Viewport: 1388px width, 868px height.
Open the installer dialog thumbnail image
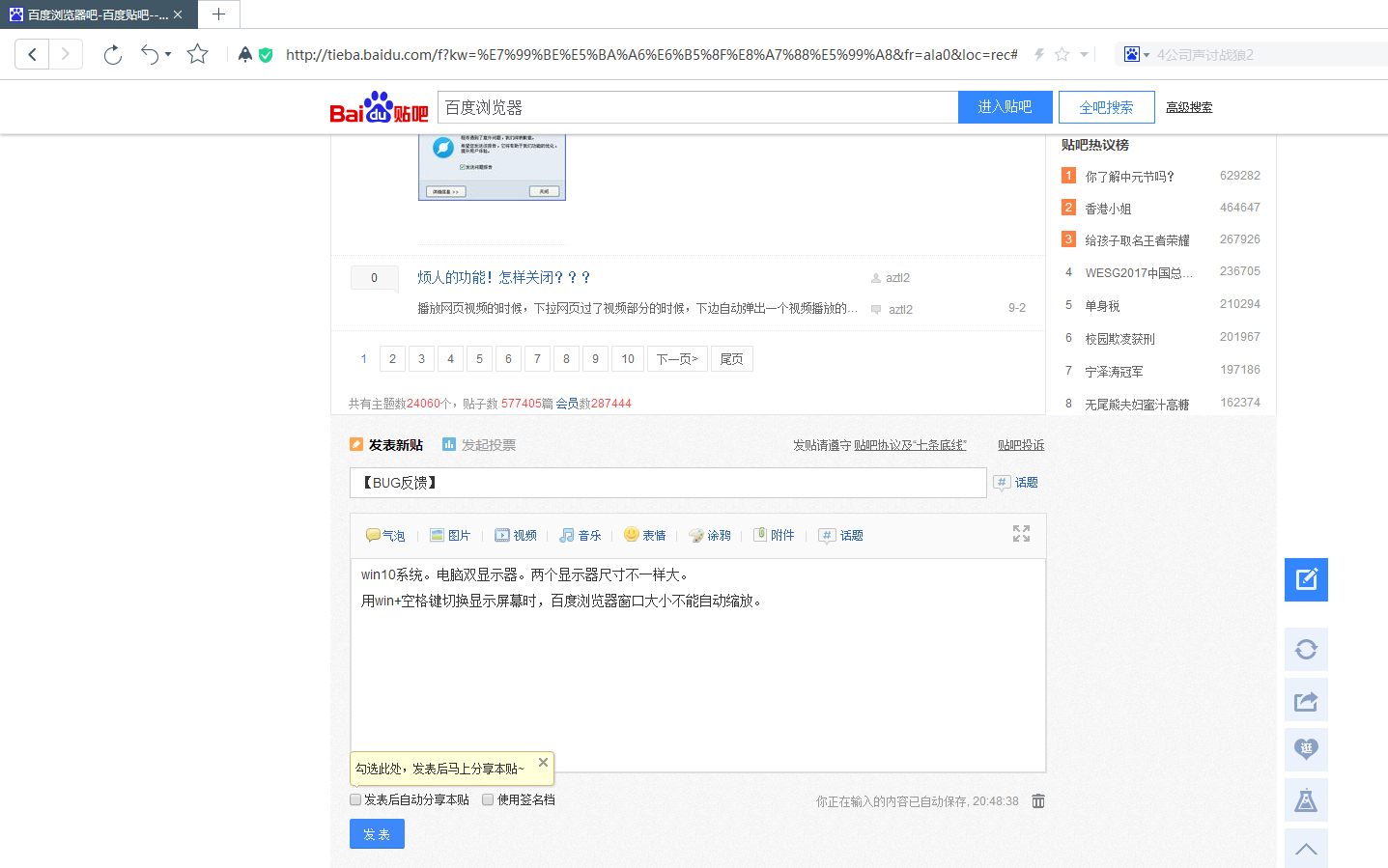492,167
